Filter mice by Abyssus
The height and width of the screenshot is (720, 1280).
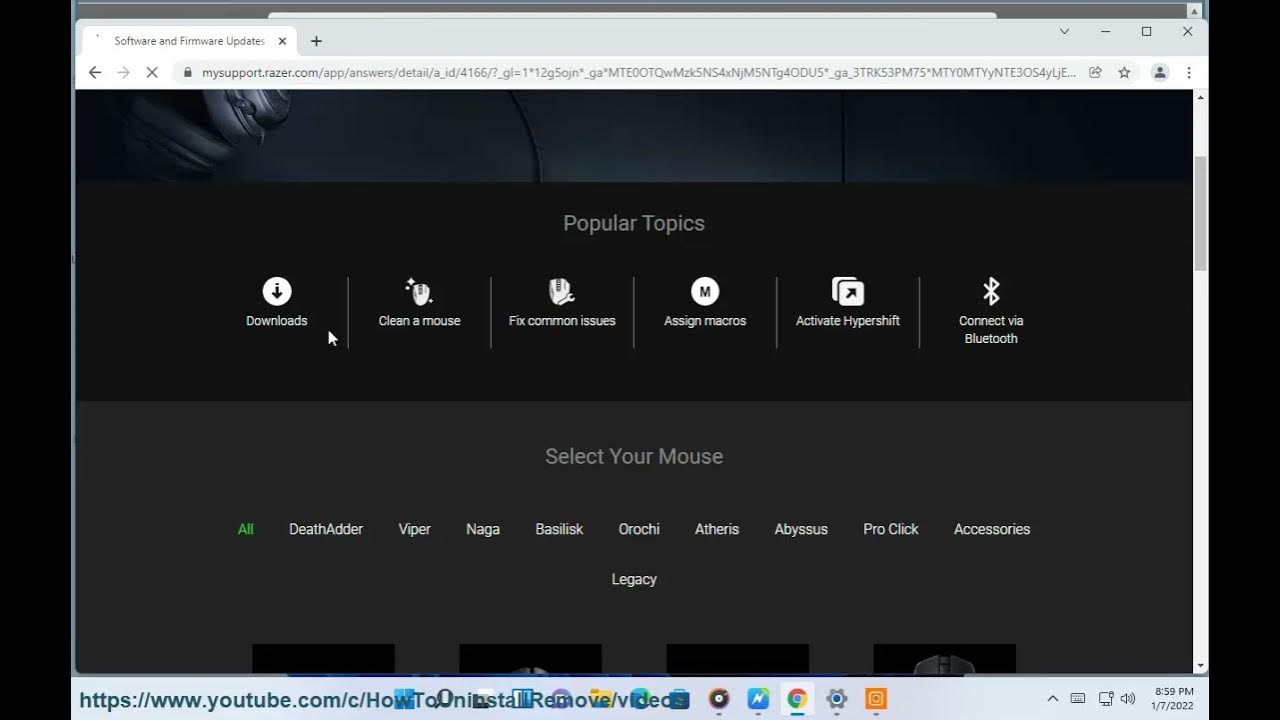coord(801,529)
